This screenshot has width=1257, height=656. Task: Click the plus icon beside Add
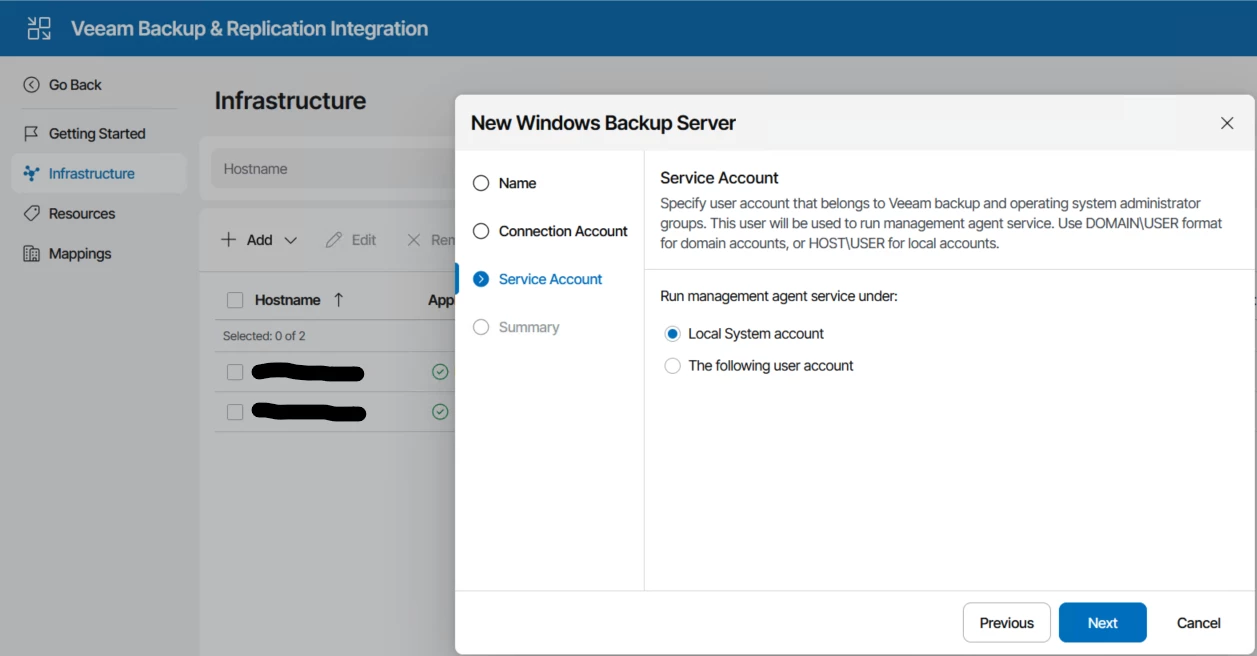click(229, 240)
